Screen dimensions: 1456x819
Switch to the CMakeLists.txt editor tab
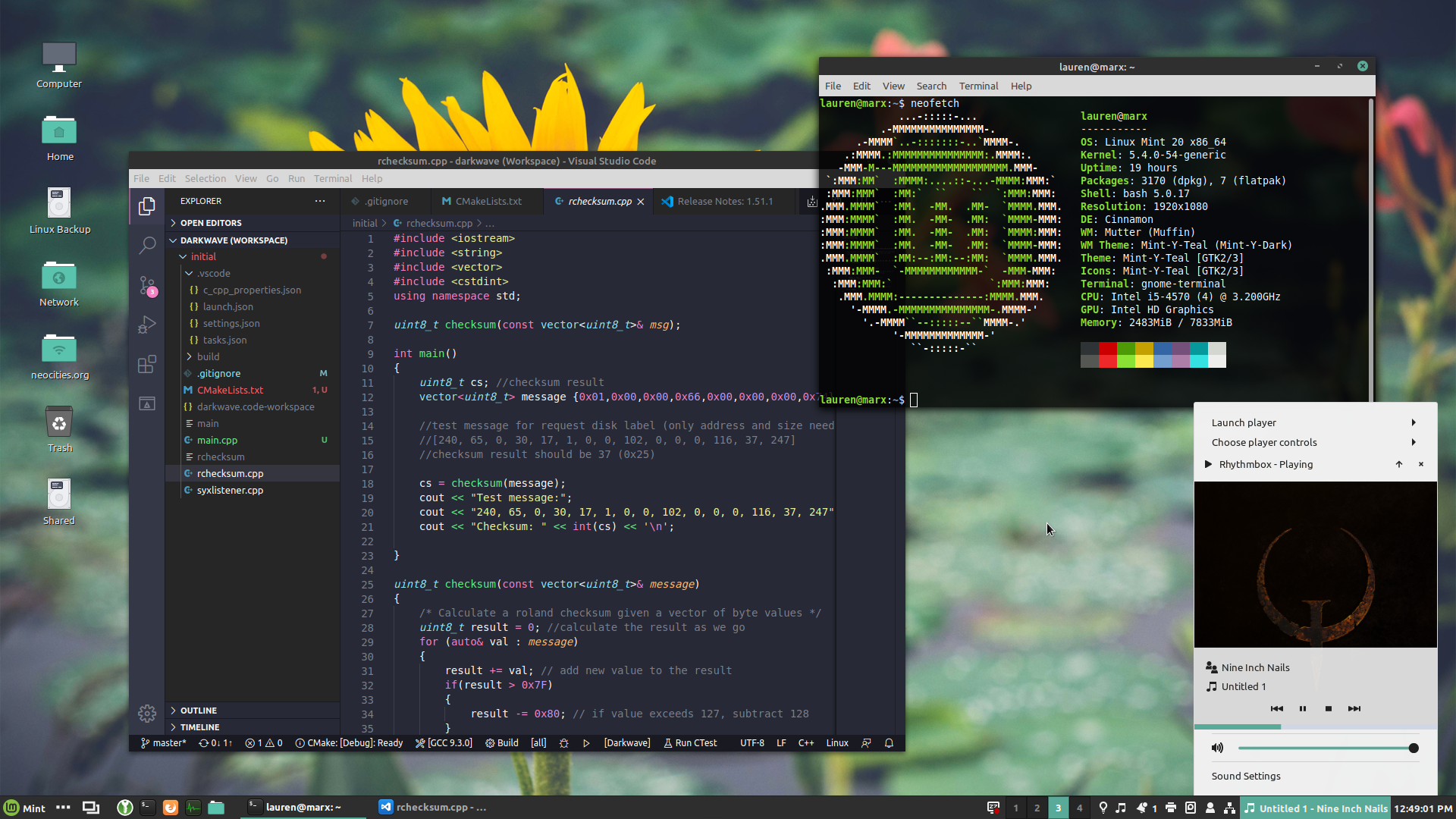coord(488,201)
